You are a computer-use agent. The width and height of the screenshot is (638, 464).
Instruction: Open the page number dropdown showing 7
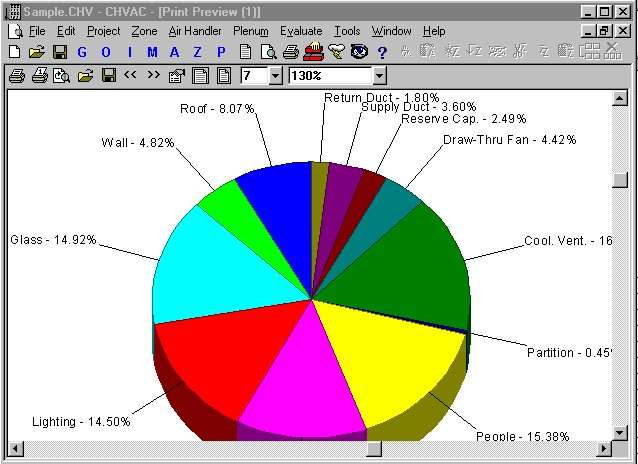(x=276, y=75)
